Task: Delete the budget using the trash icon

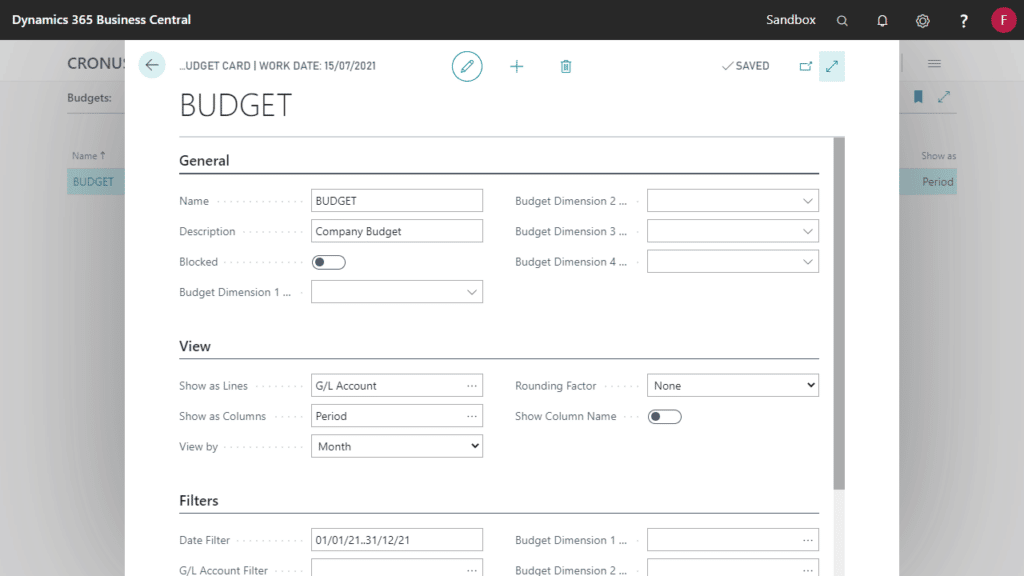Action: click(x=566, y=66)
